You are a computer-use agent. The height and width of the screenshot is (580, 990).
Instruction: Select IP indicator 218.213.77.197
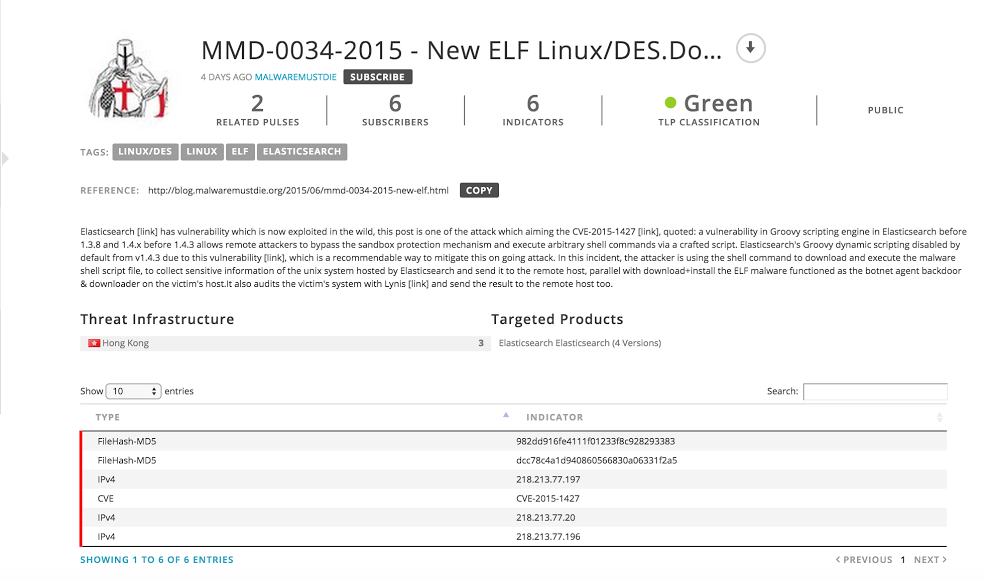[x=548, y=480]
